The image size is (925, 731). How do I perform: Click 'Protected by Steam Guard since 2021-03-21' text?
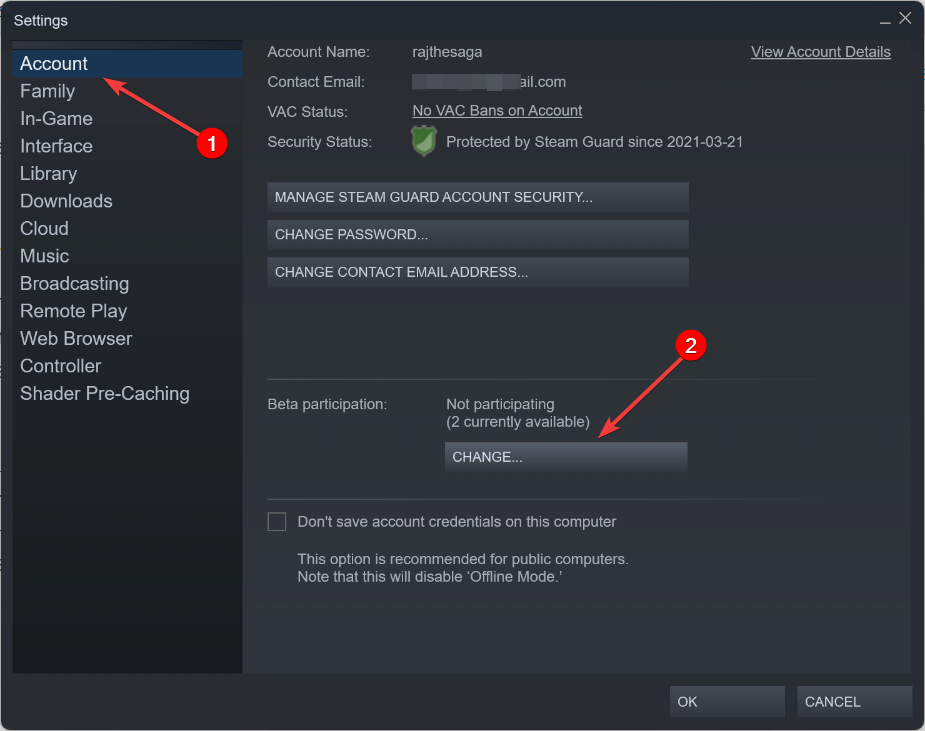pyautogui.click(x=595, y=142)
